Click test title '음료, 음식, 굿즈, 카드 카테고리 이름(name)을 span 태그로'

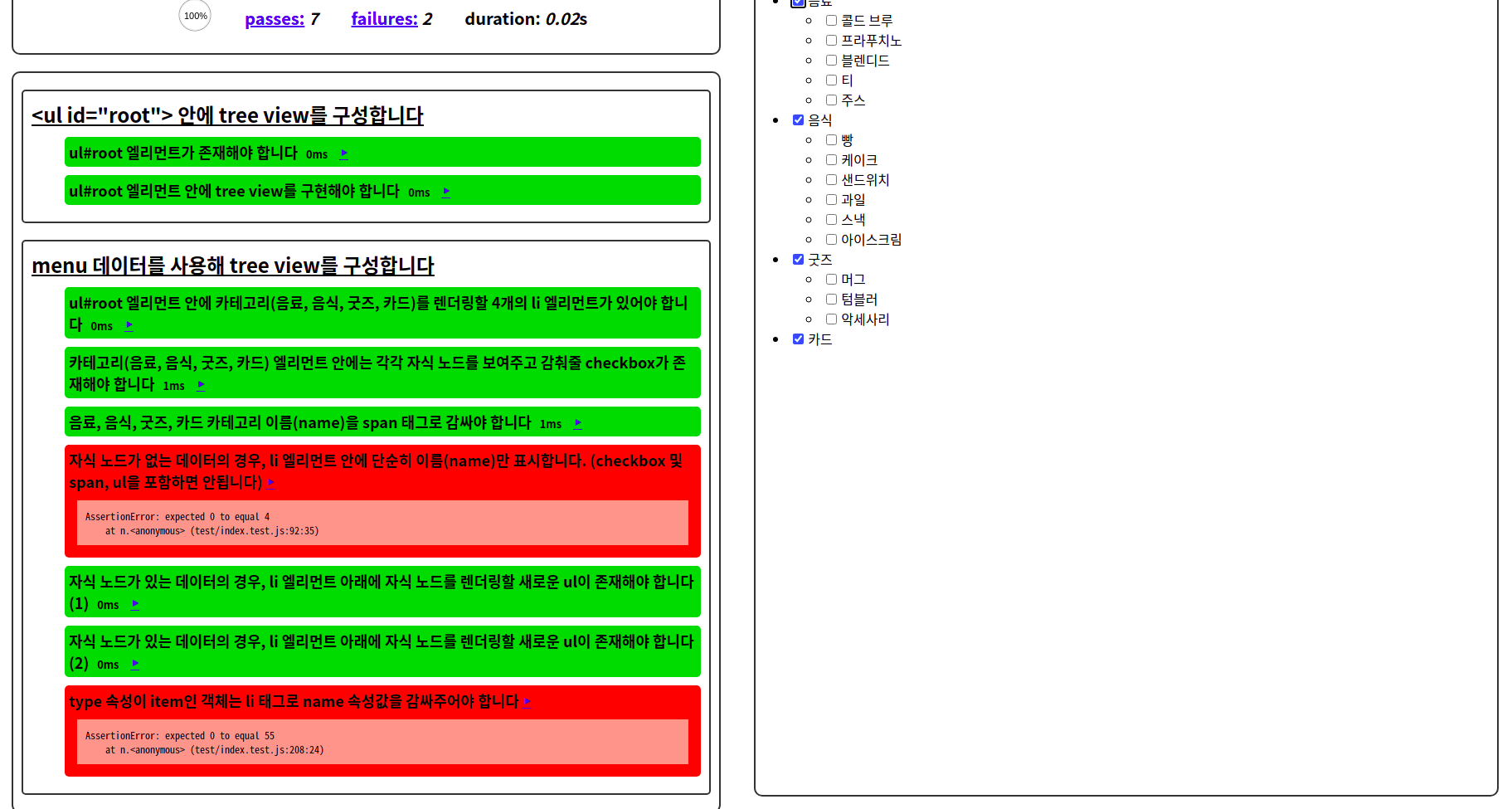coord(300,422)
